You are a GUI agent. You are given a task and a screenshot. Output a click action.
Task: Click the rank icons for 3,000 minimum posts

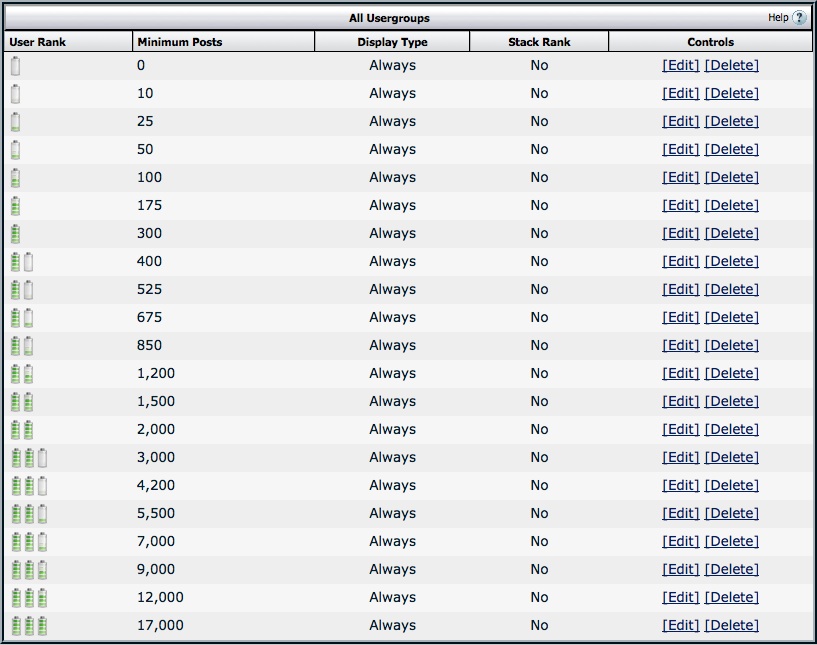(29, 458)
